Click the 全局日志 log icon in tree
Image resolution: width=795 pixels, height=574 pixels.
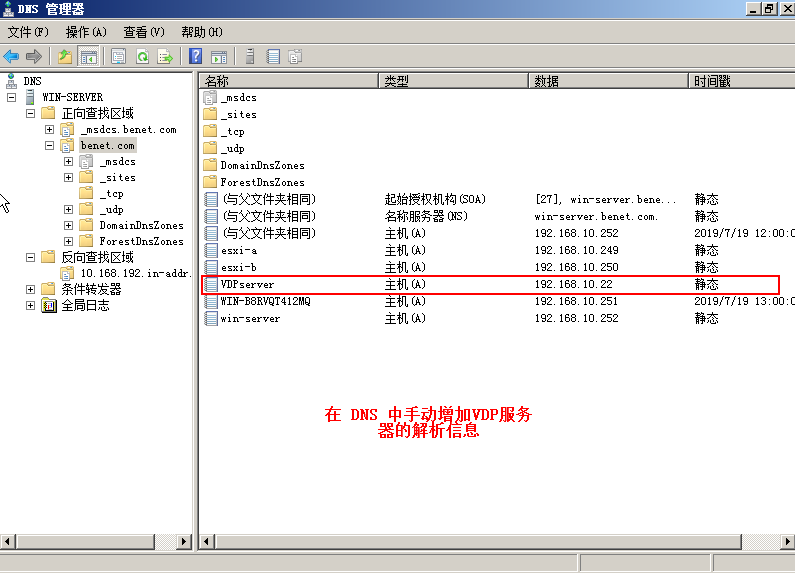click(49, 305)
